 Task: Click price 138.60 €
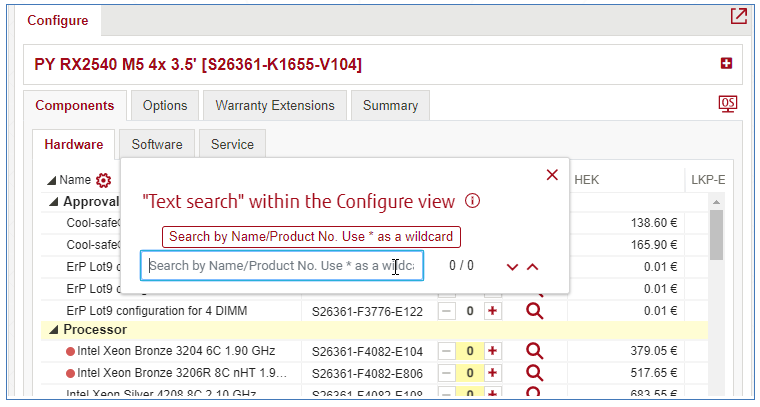pyautogui.click(x=653, y=223)
